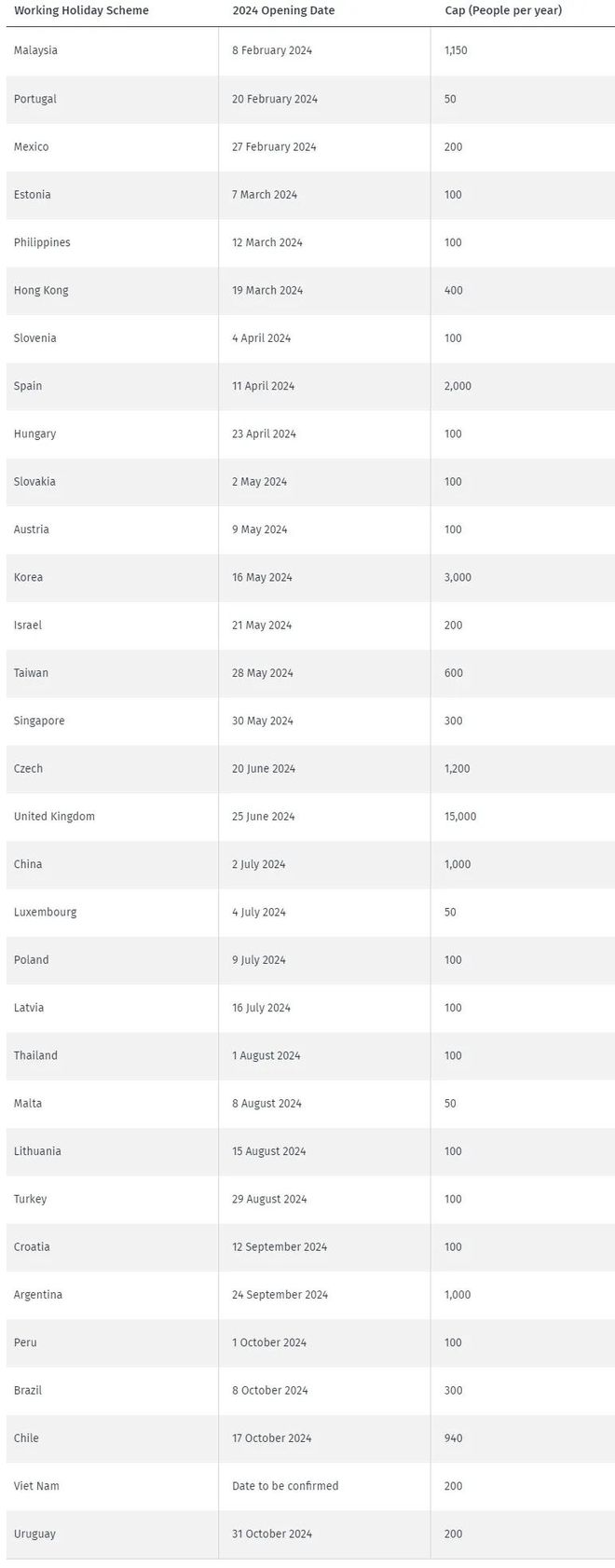The width and height of the screenshot is (615, 1568).
Task: Select the Uruguay row name
Action: (34, 1534)
